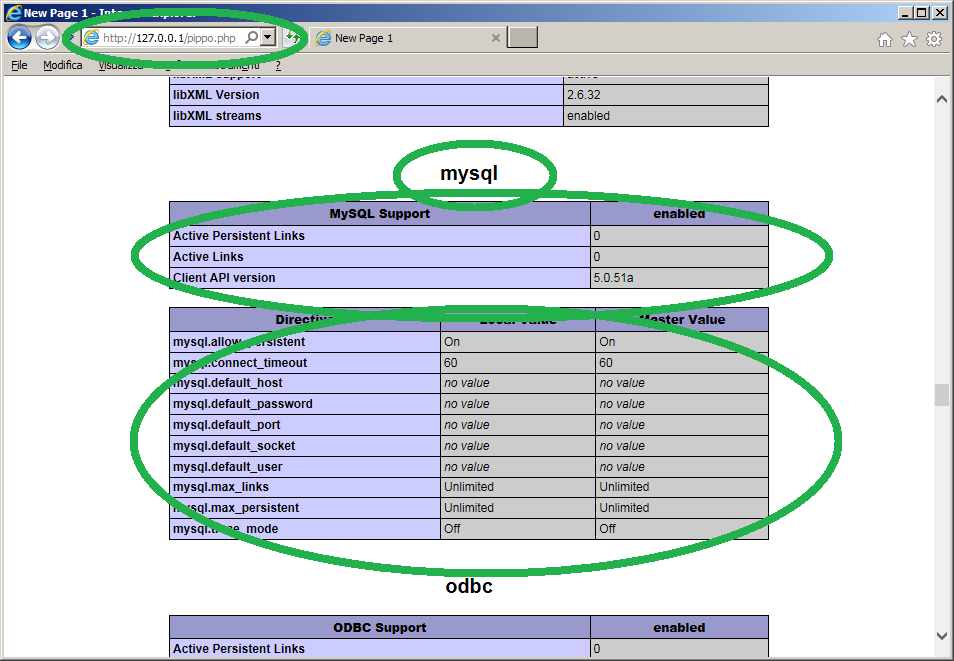Click the vertical scrollbar down arrow
The image size is (954, 661).
pyautogui.click(x=941, y=635)
